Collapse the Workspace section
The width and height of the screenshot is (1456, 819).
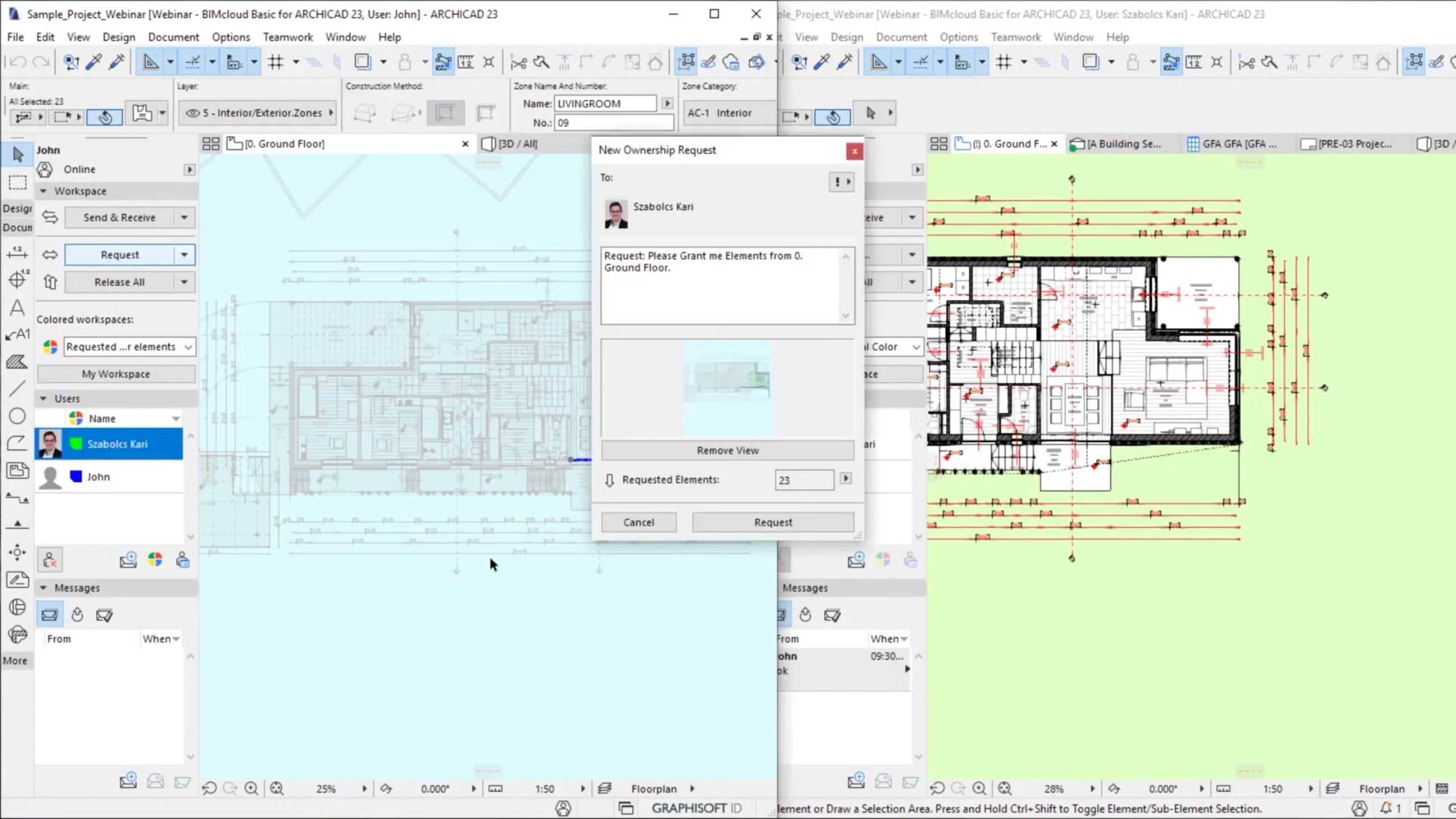coord(43,191)
